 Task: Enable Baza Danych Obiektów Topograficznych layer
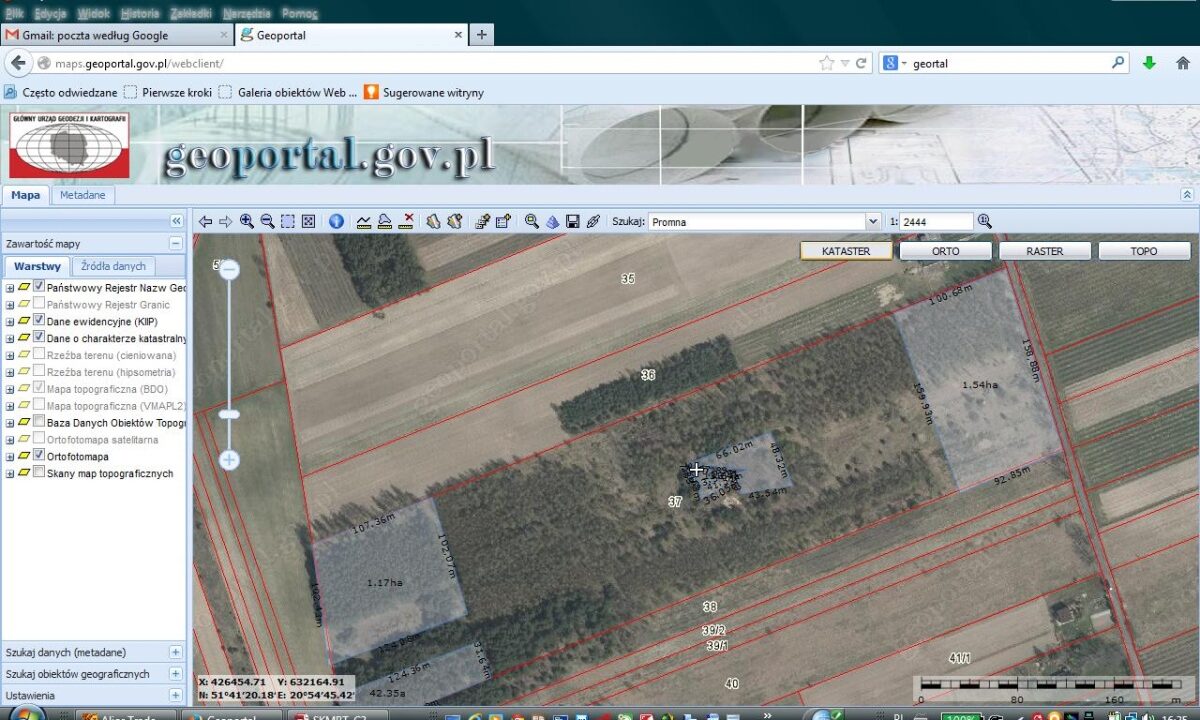point(39,423)
